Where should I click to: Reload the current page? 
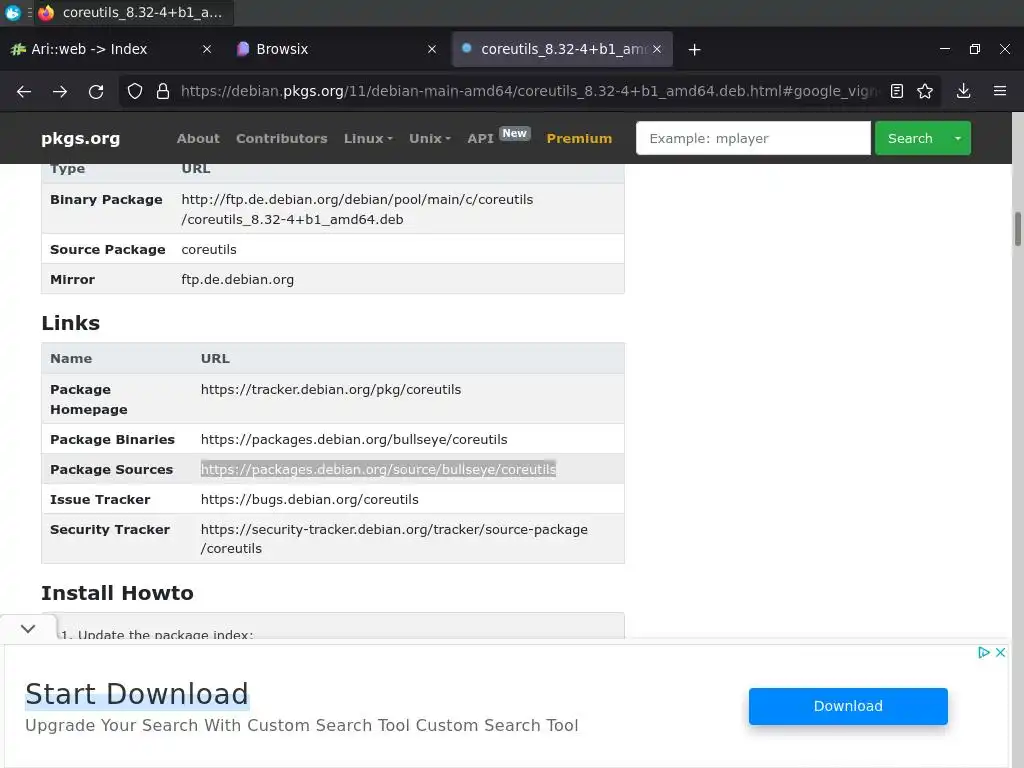[96, 91]
